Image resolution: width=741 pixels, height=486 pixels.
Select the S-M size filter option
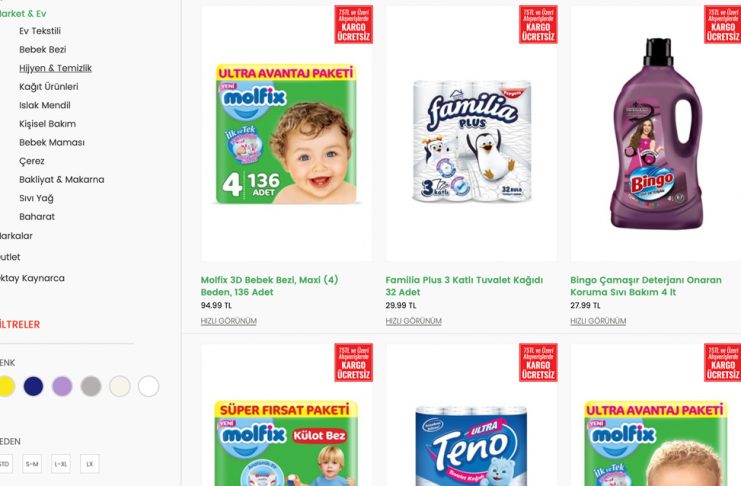point(32,464)
